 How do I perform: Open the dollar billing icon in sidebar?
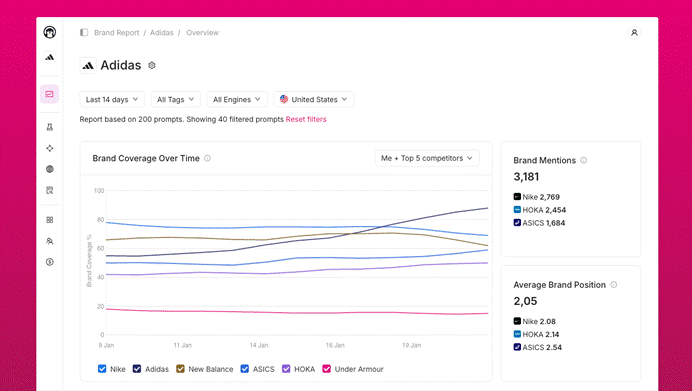click(x=50, y=262)
